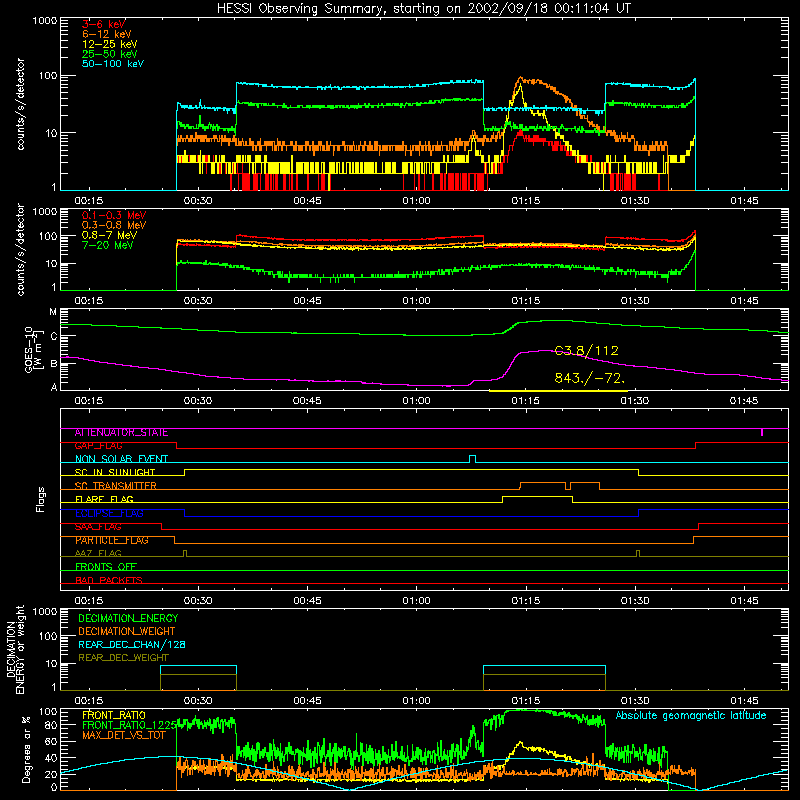This screenshot has width=800, height=800.
Task: Select the red 3-6 keV legend label
Action: point(103,24)
